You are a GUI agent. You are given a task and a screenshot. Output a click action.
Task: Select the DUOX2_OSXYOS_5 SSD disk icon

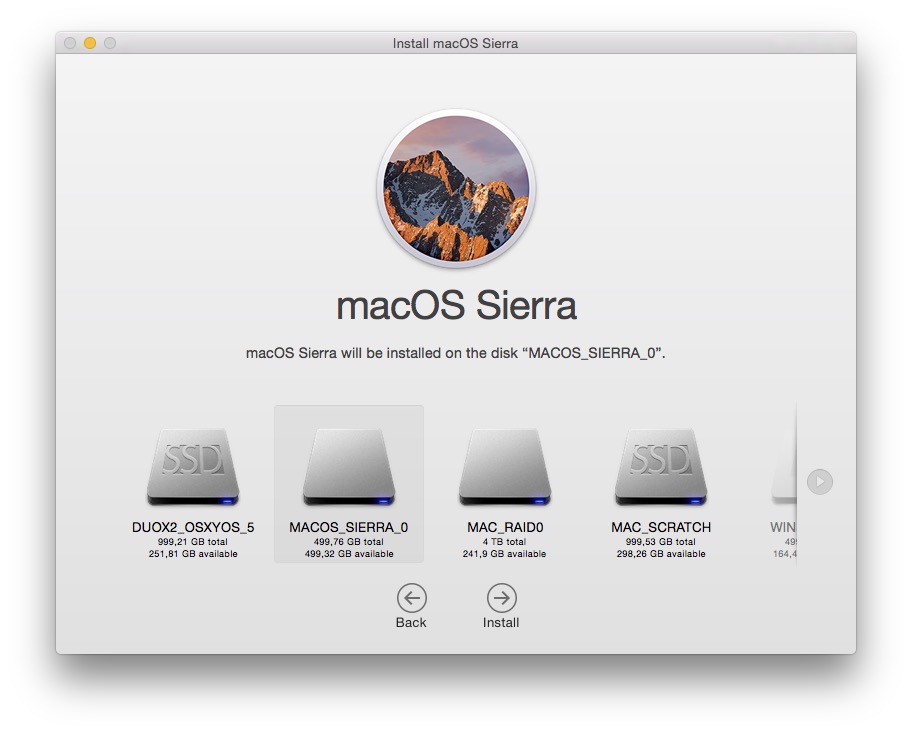tap(193, 468)
